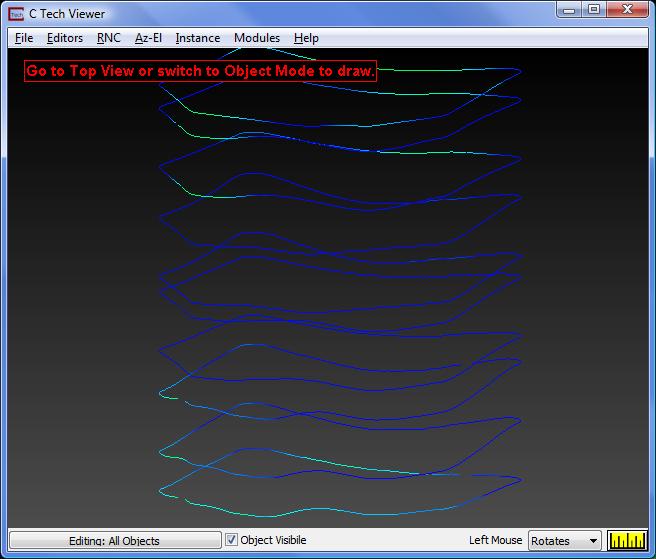656x559 pixels.
Task: Open the File menu
Action: point(24,38)
